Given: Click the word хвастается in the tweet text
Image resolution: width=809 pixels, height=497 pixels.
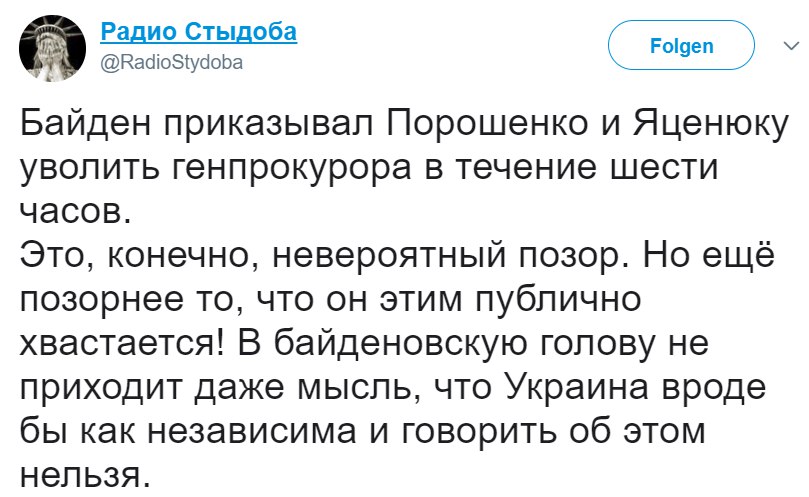Looking at the screenshot, I should click(118, 343).
